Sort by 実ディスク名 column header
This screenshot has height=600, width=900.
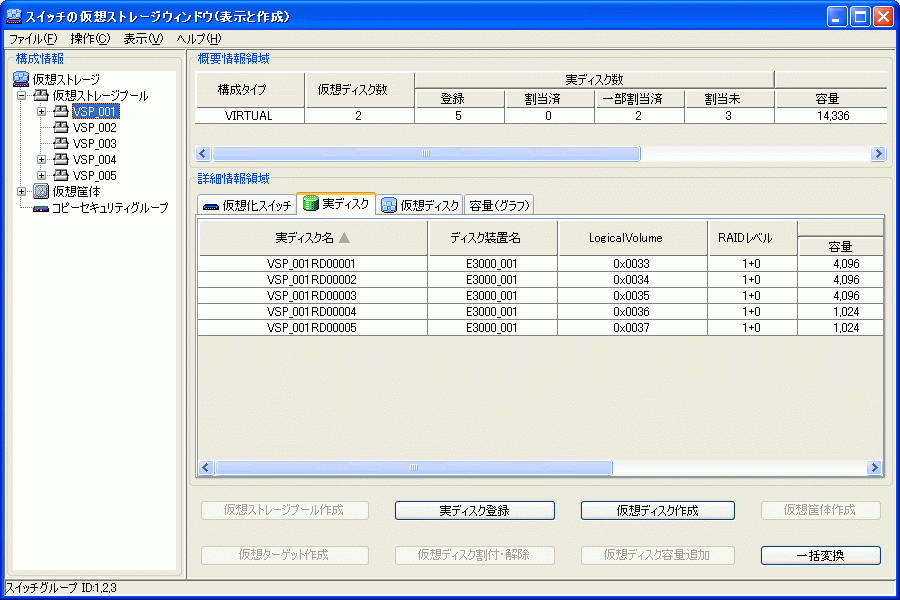pyautogui.click(x=313, y=238)
